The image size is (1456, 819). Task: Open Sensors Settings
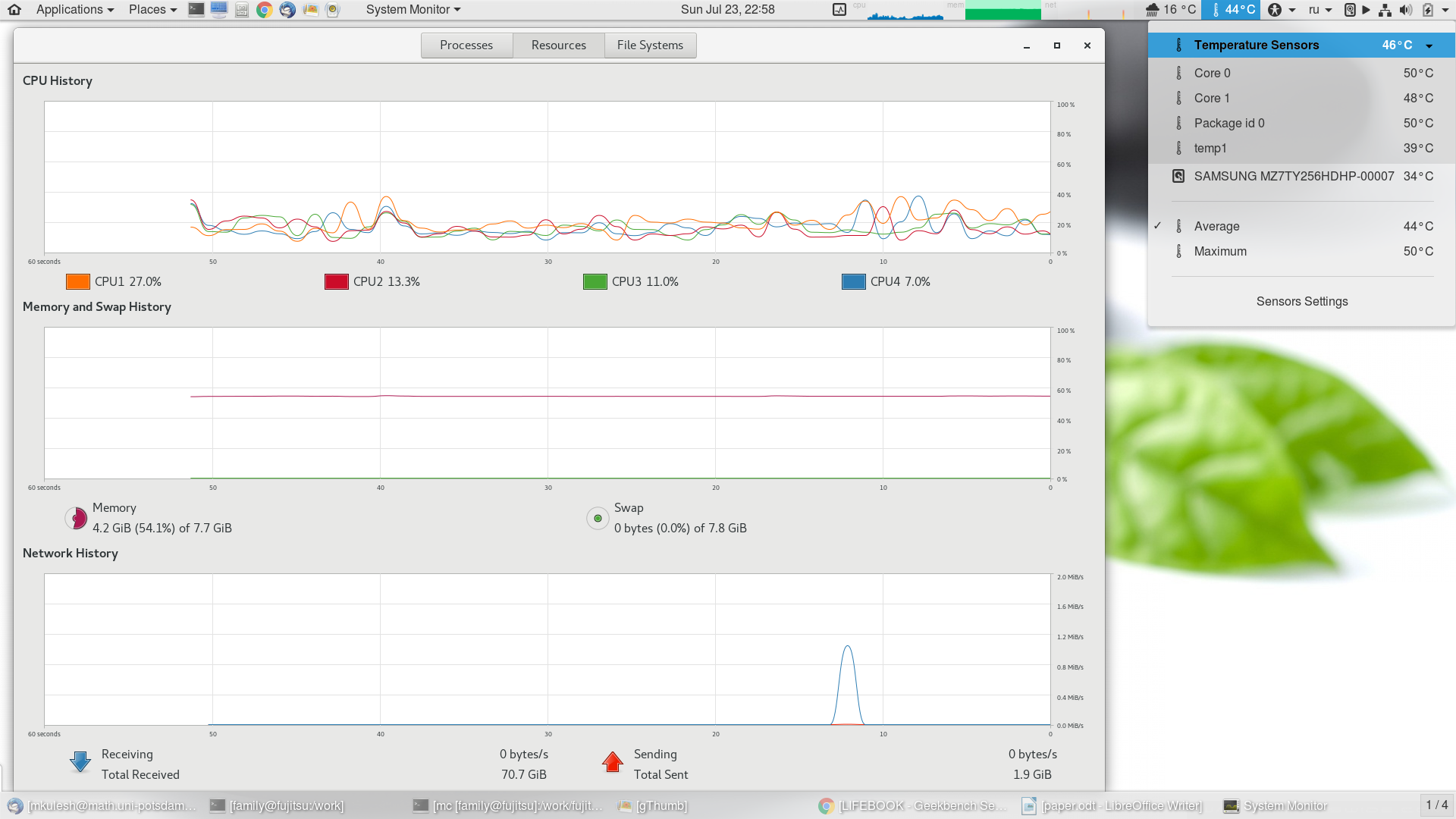pyautogui.click(x=1301, y=301)
